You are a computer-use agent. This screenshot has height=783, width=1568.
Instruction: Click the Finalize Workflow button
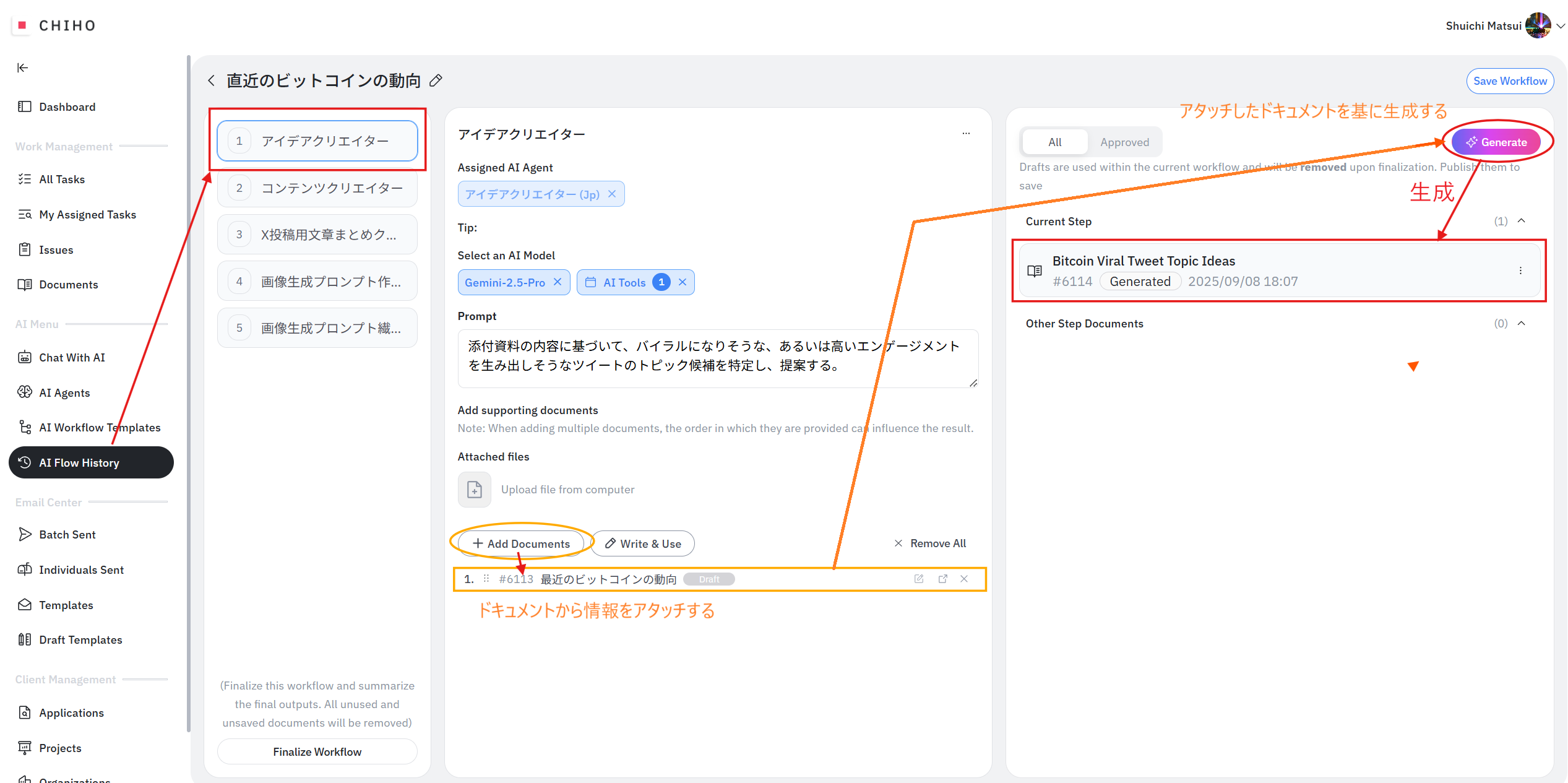(317, 751)
